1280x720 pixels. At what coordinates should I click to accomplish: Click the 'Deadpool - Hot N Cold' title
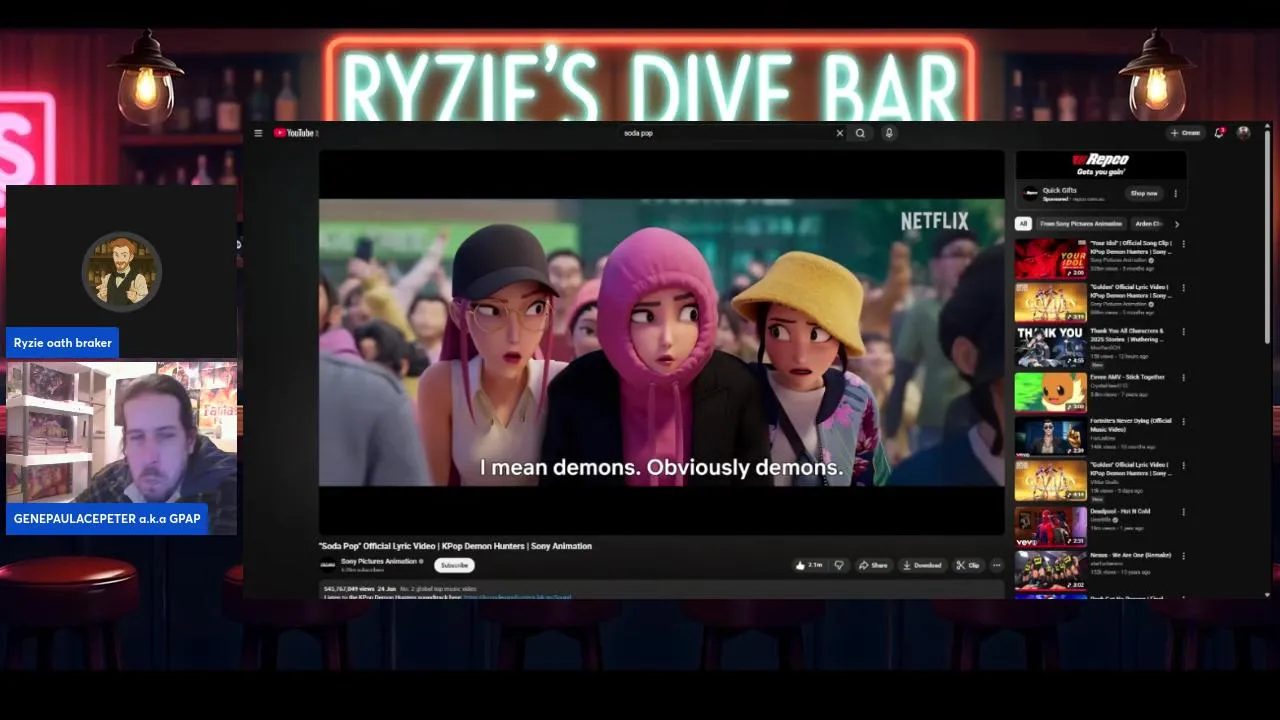[1120, 511]
